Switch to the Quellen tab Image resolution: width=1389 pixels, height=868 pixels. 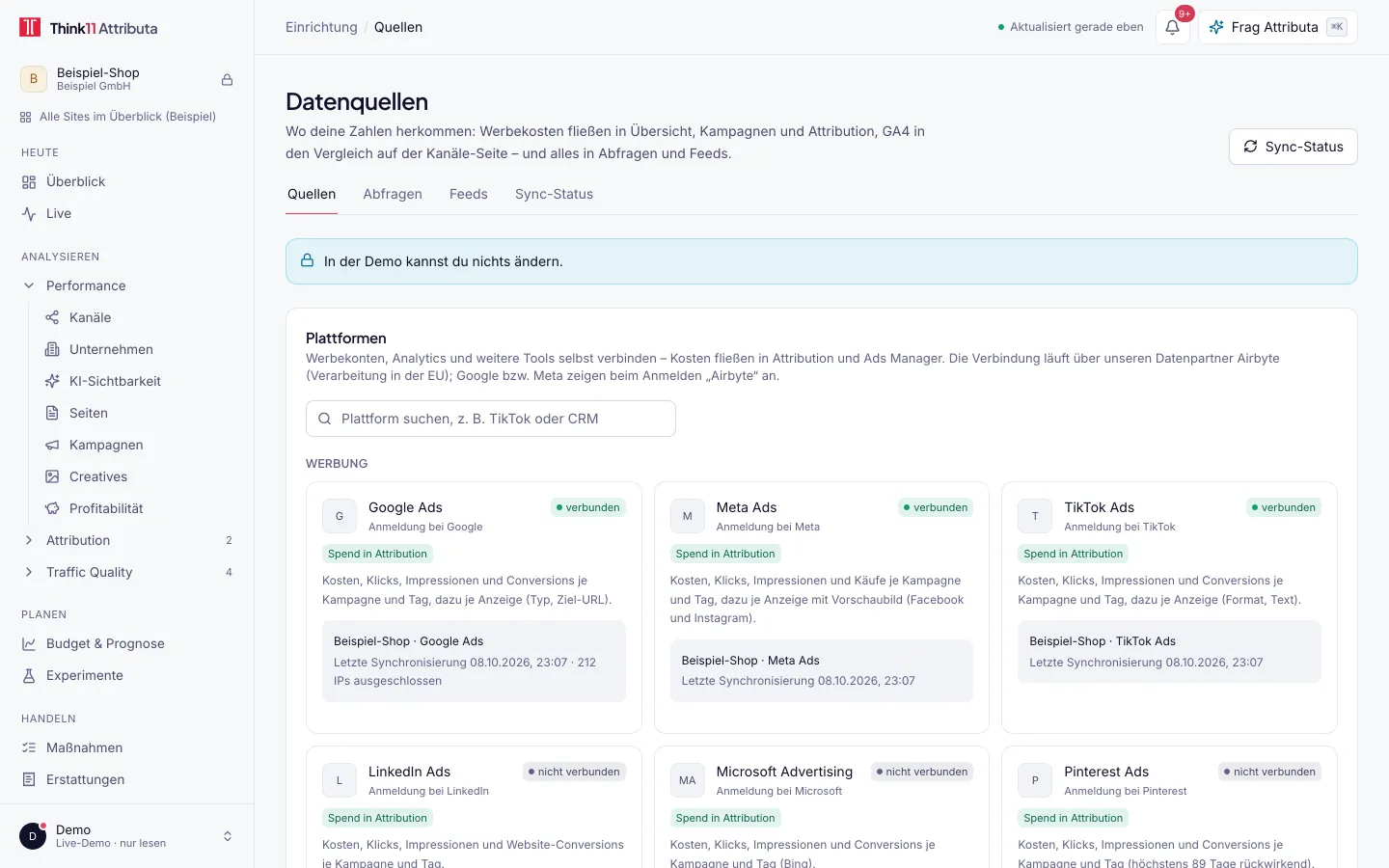[x=312, y=194]
